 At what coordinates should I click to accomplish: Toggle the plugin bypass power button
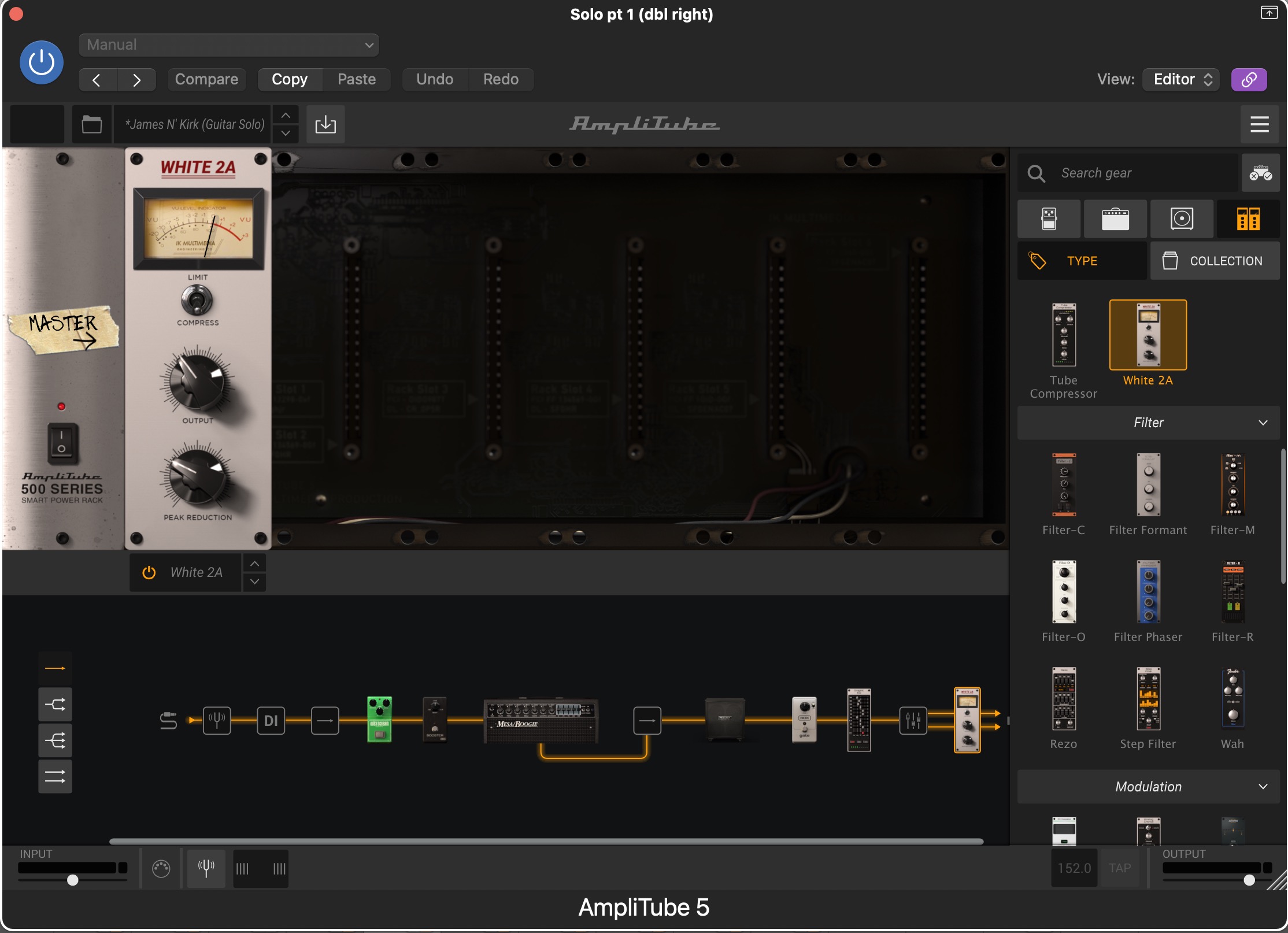tap(41, 62)
